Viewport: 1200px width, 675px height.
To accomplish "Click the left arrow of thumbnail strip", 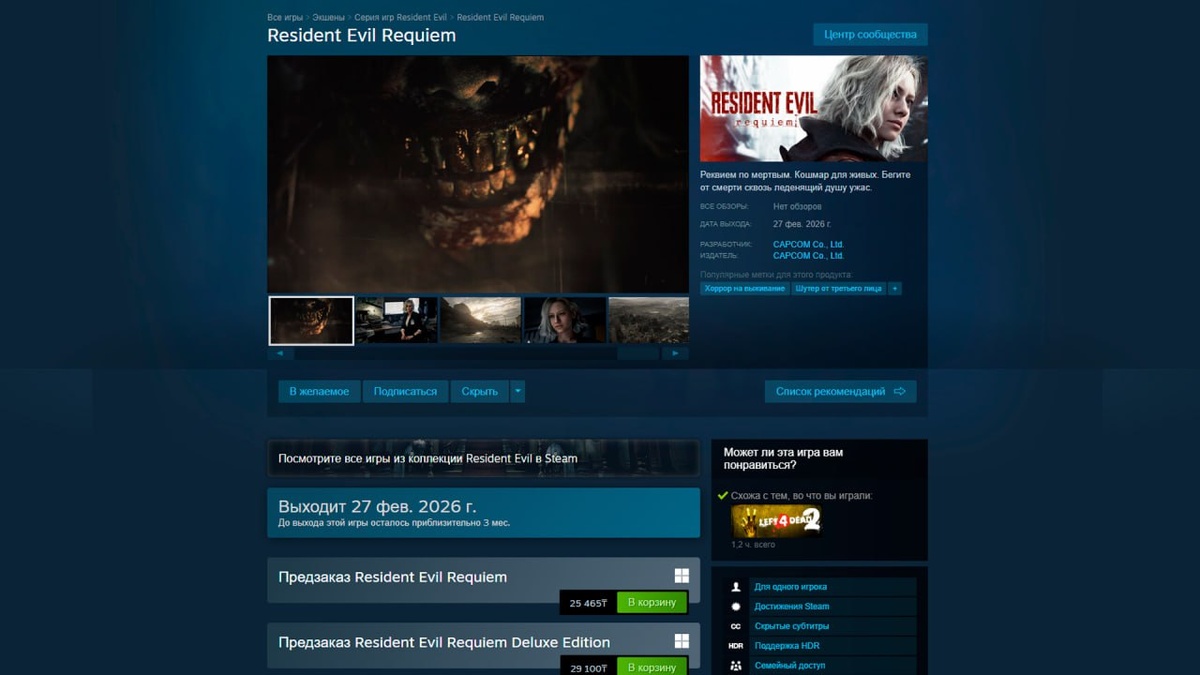I will coord(280,353).
